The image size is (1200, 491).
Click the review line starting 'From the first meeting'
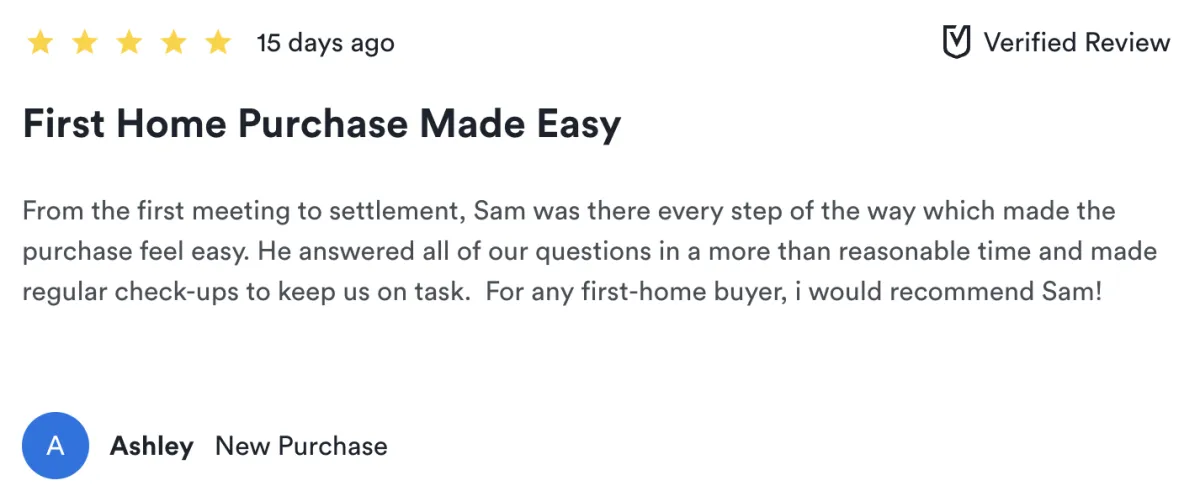tap(567, 212)
